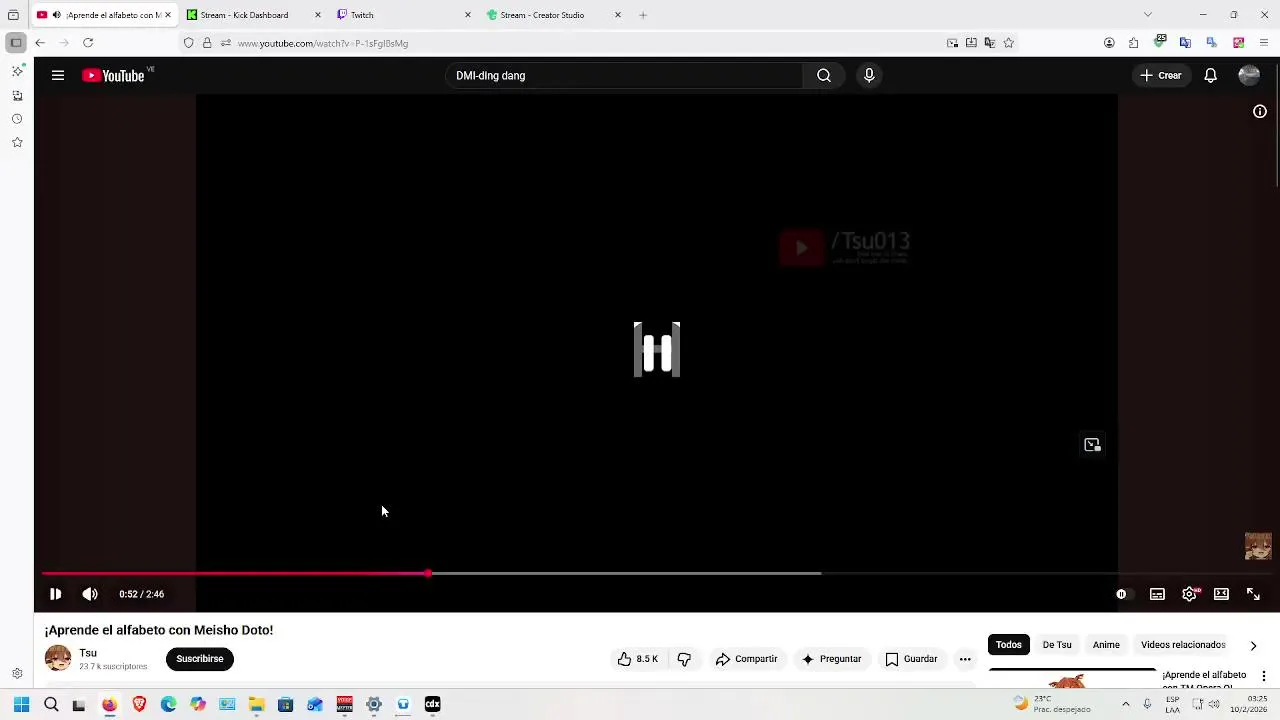
Task: Mute the video volume
Action: pyautogui.click(x=90, y=594)
